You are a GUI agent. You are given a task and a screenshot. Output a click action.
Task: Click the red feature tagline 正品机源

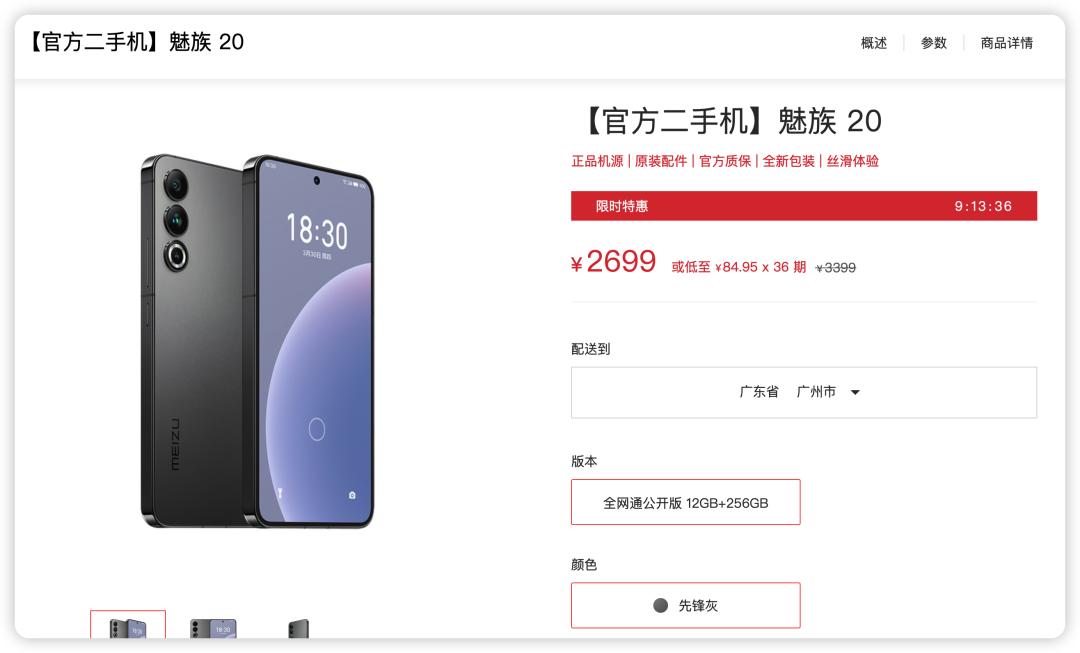click(x=597, y=161)
